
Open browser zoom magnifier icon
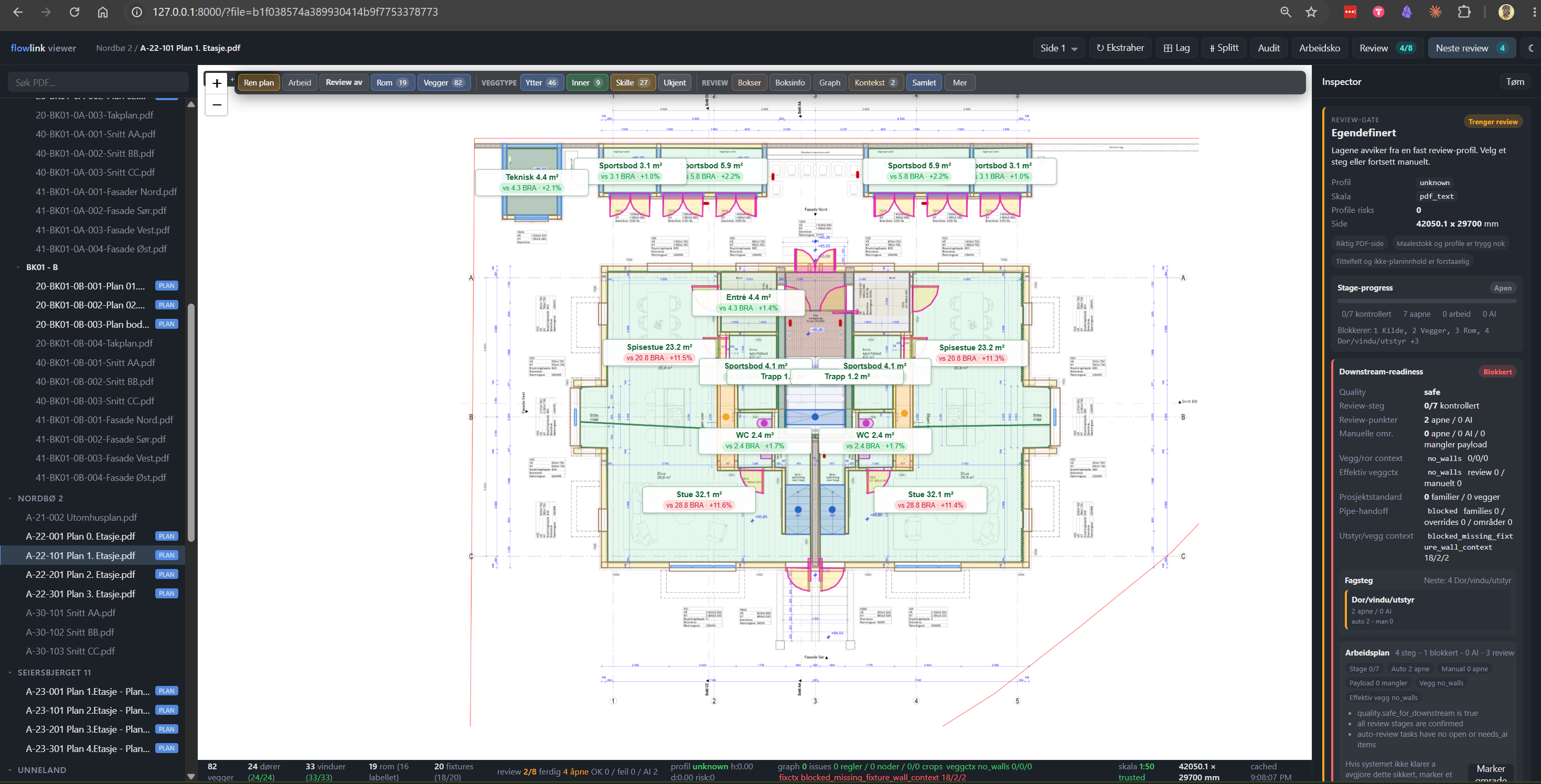pos(1286,12)
